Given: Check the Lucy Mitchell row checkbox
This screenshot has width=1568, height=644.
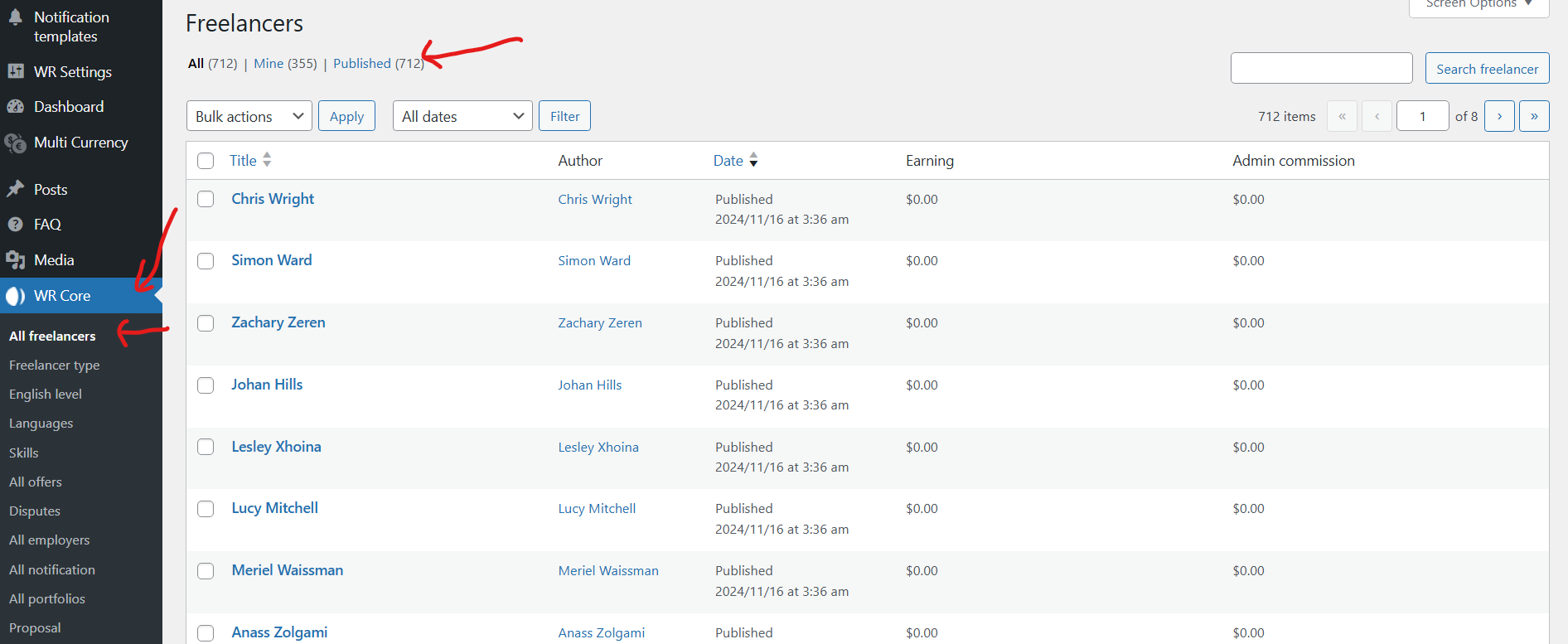Looking at the screenshot, I should (206, 509).
